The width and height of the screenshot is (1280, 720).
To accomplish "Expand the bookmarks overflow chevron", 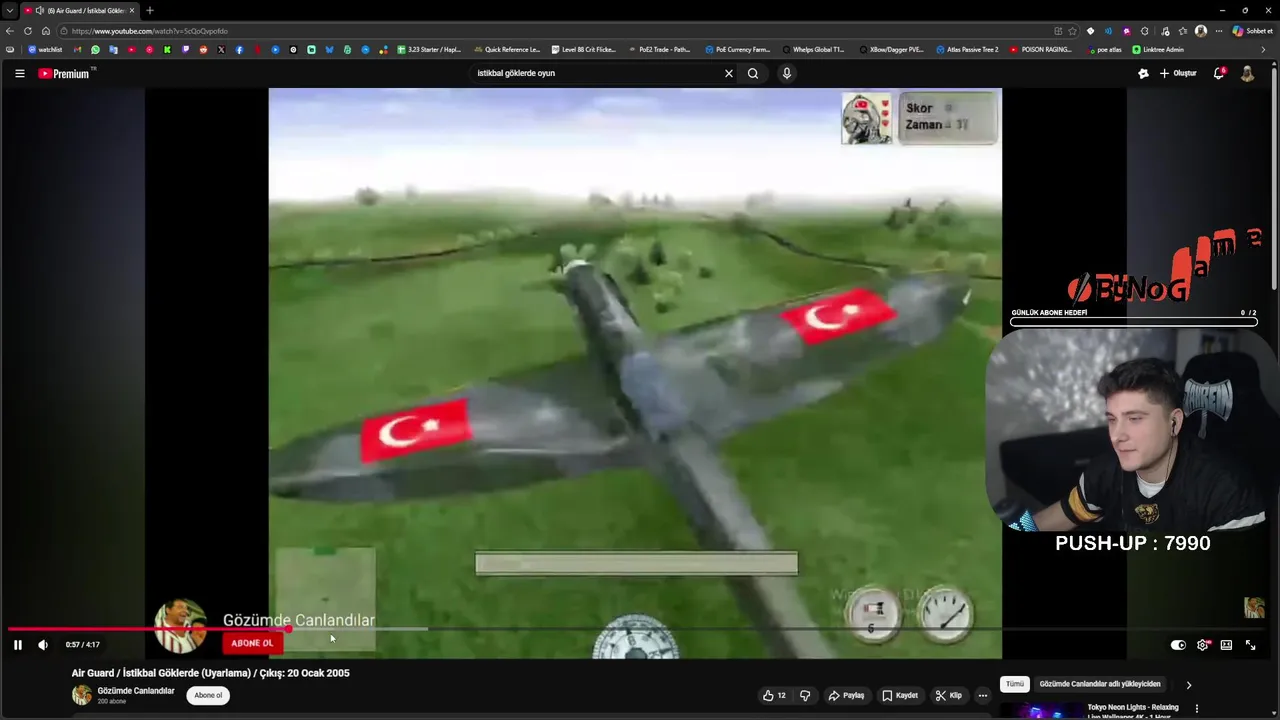I will pos(1263,49).
